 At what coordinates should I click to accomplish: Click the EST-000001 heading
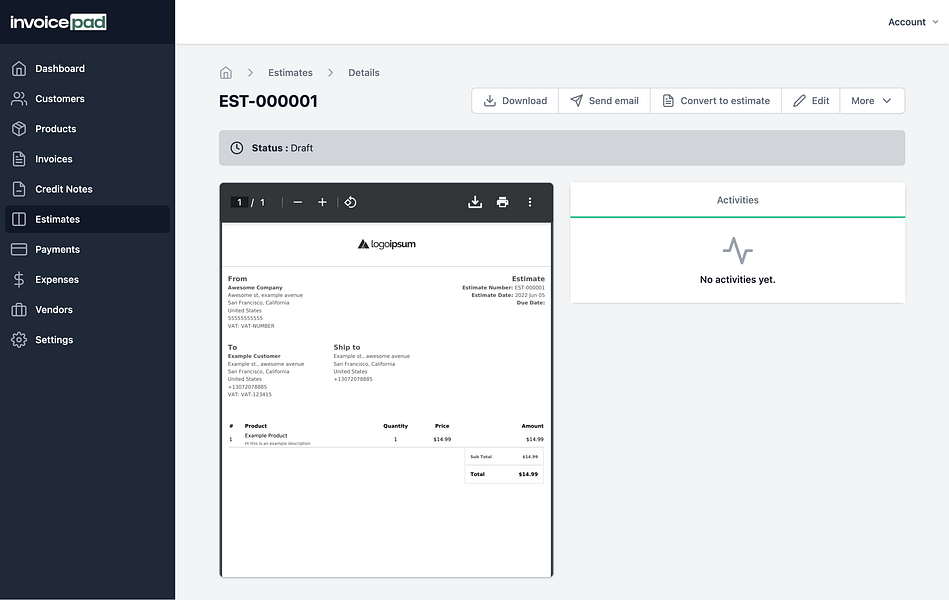pyautogui.click(x=268, y=101)
